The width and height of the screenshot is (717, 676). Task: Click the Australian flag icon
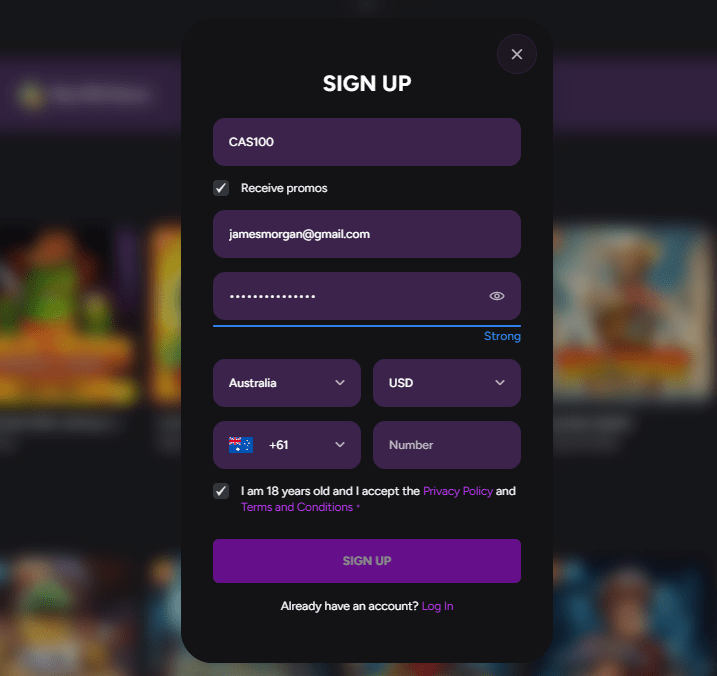click(241, 445)
